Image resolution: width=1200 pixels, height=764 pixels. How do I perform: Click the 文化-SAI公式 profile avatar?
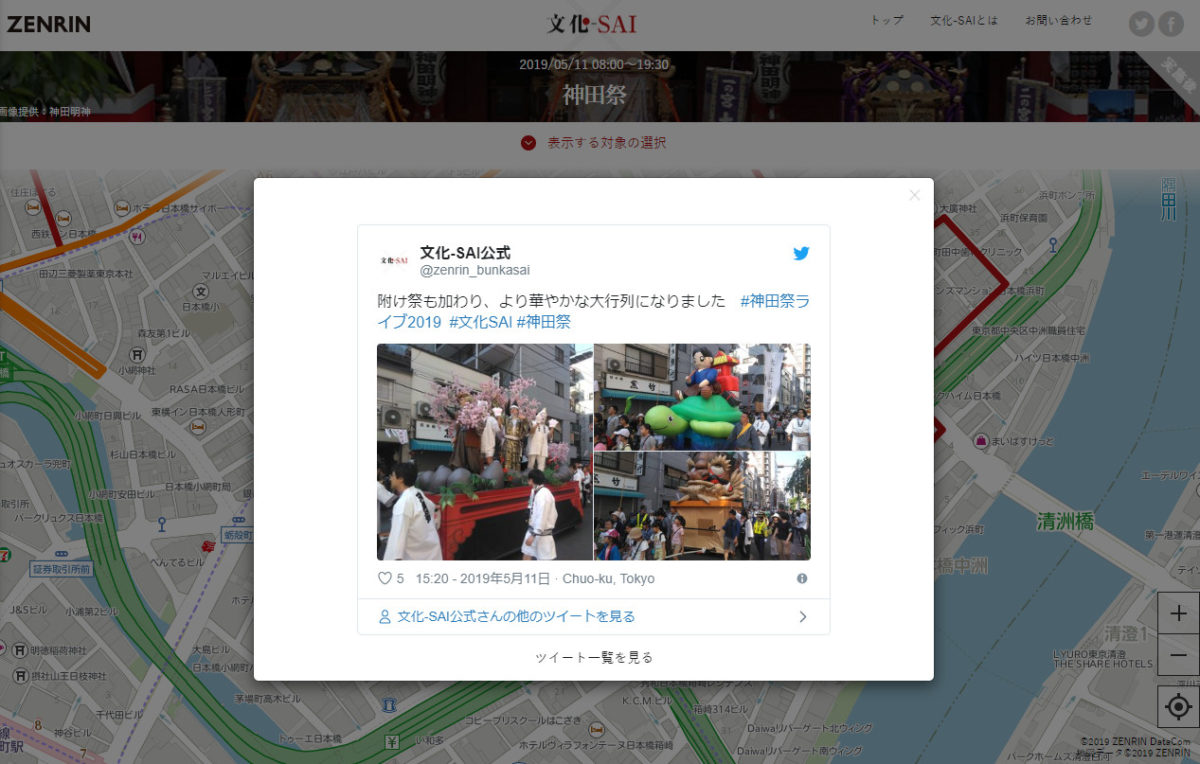coord(394,260)
